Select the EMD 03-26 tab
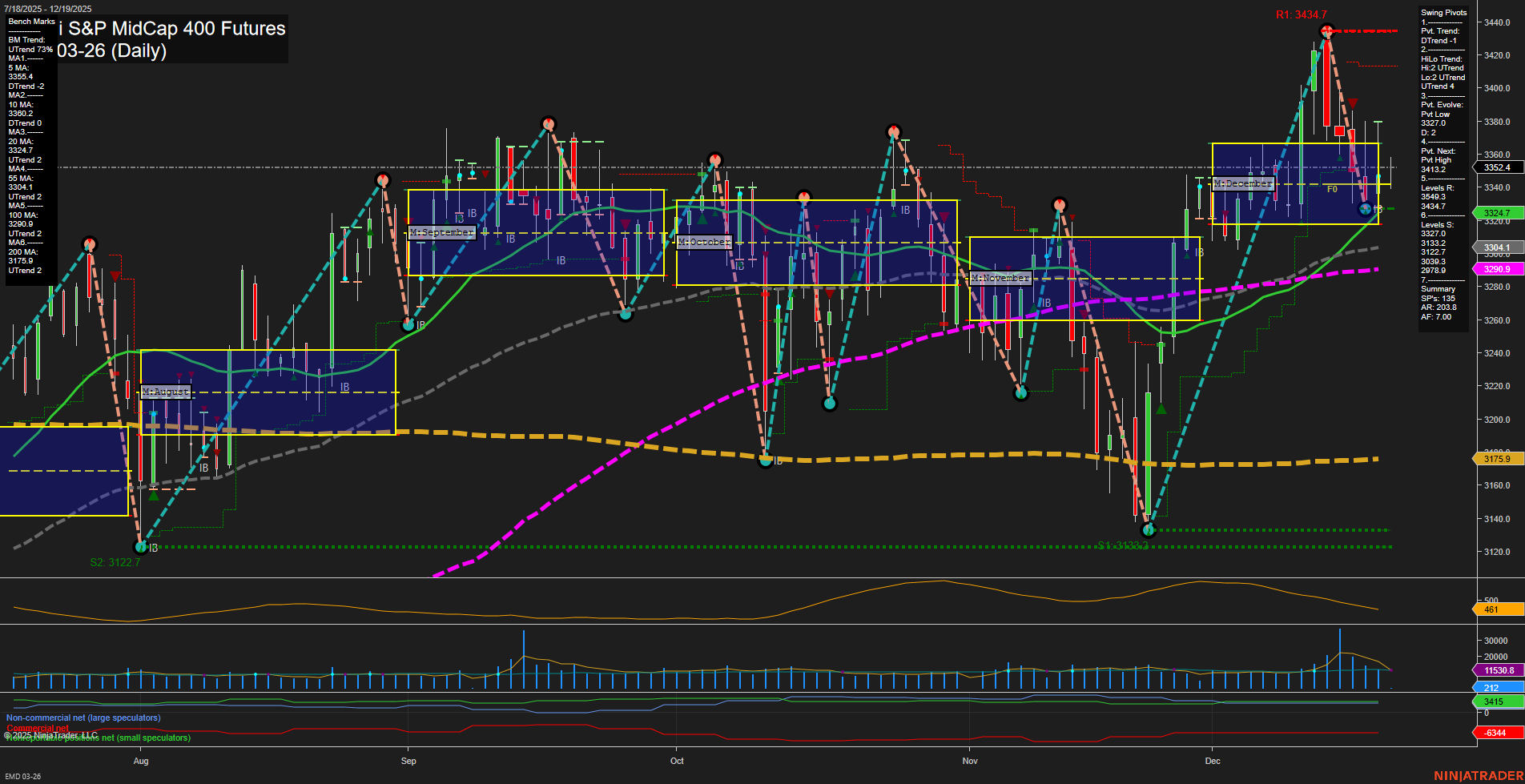The height and width of the screenshot is (784, 1525). pos(25,775)
